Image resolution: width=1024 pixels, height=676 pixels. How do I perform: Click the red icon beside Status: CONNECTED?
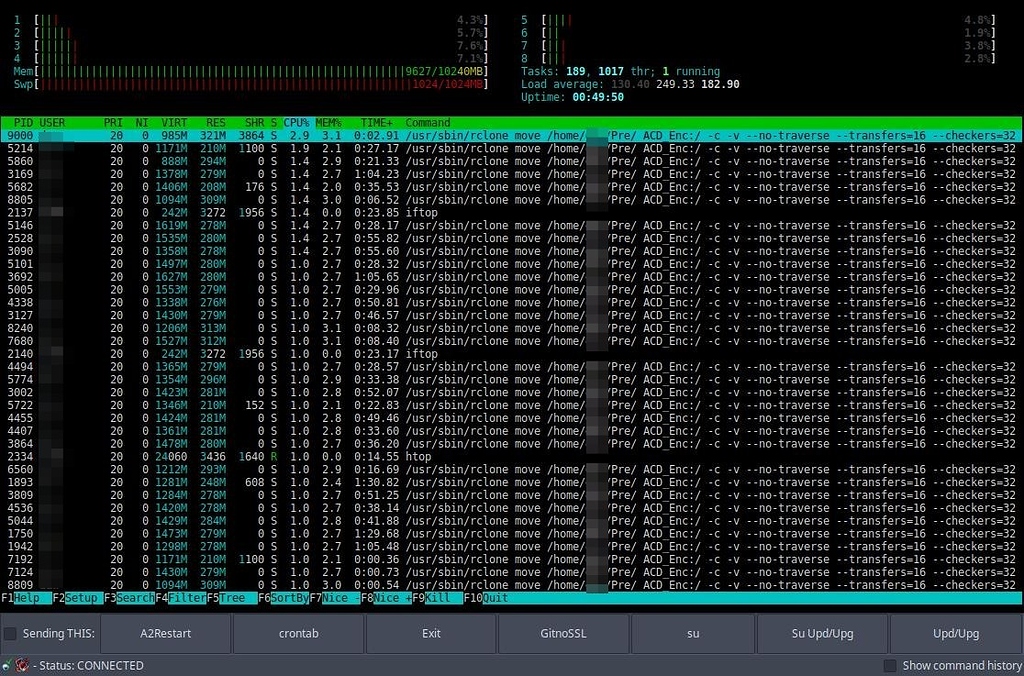pos(21,666)
